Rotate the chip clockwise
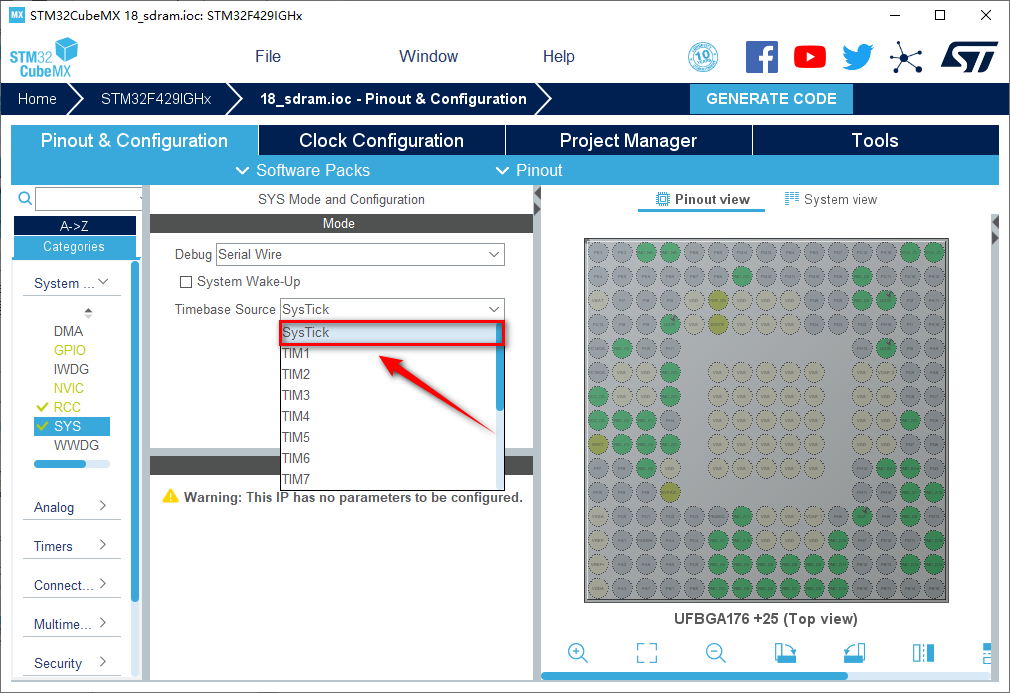The image size is (1010, 693). tap(785, 653)
